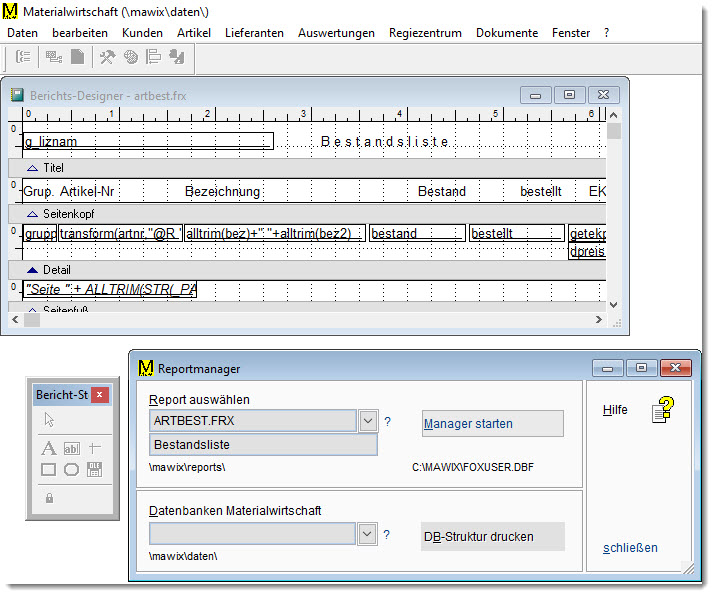Open the Report auswählen dropdown arrow
The image size is (714, 596).
(x=368, y=421)
